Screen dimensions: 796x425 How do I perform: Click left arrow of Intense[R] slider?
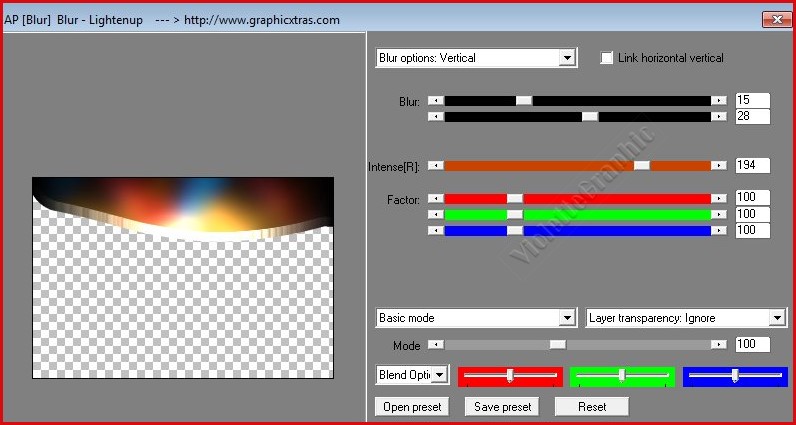(434, 165)
